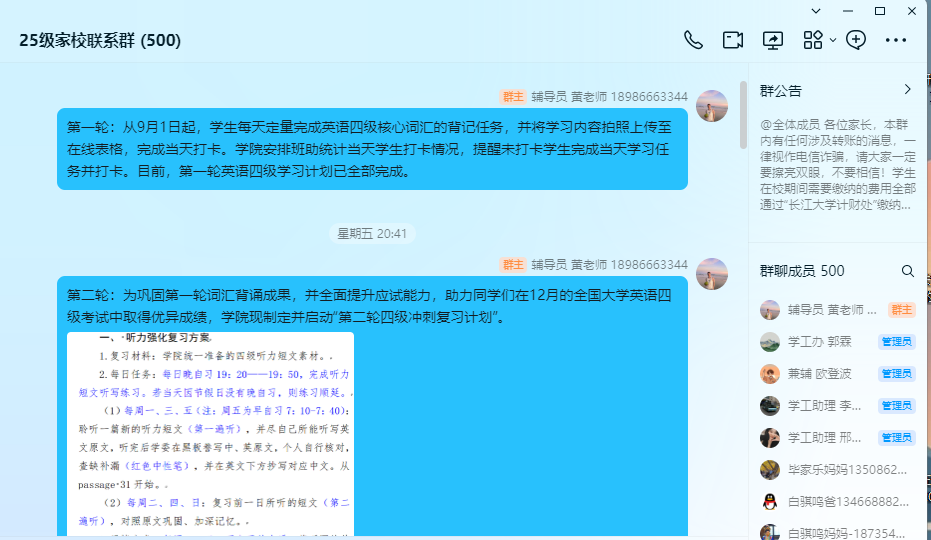Start a group voice call
The image size is (931, 540).
(x=693, y=40)
